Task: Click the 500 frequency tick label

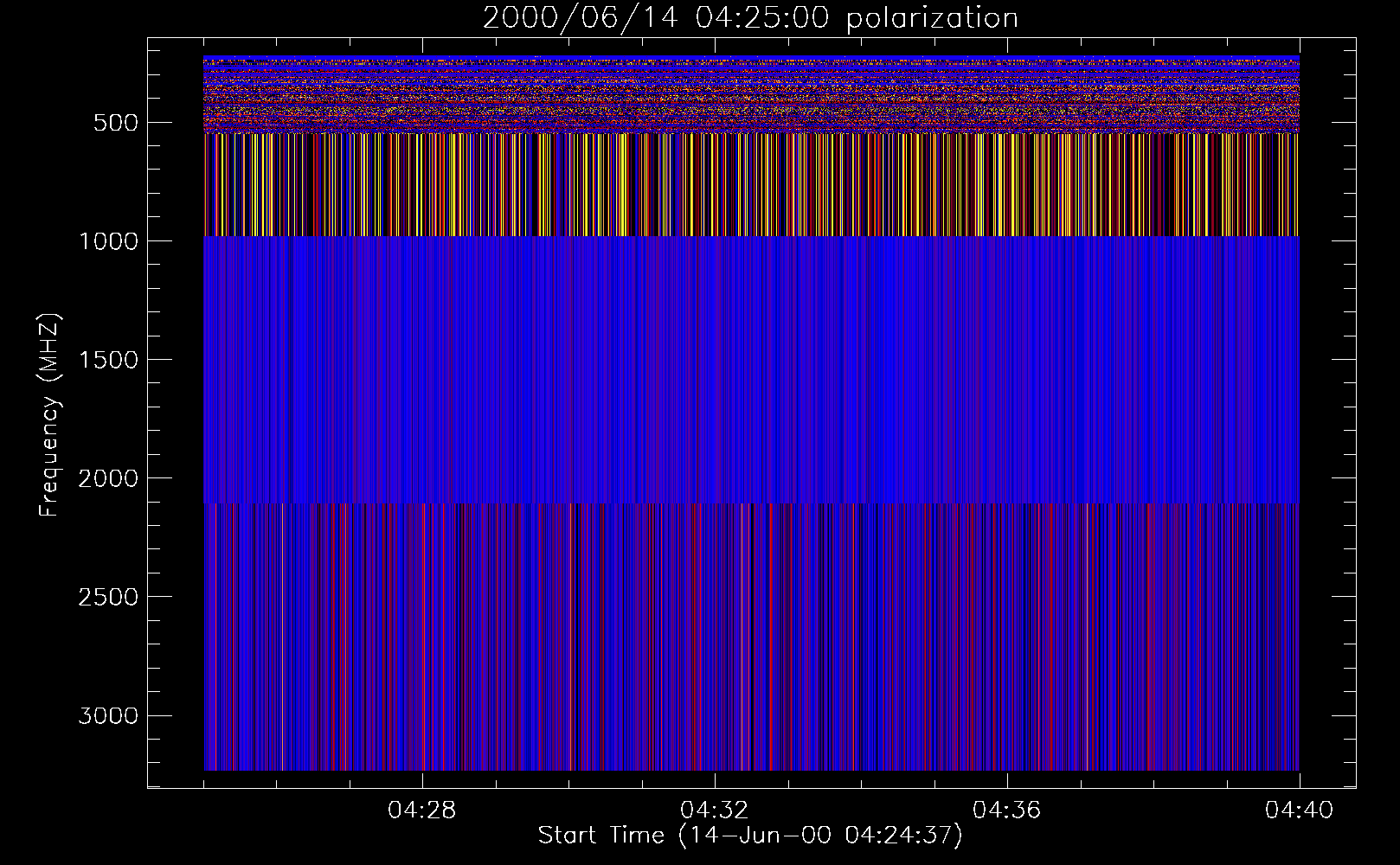Action: coord(114,123)
